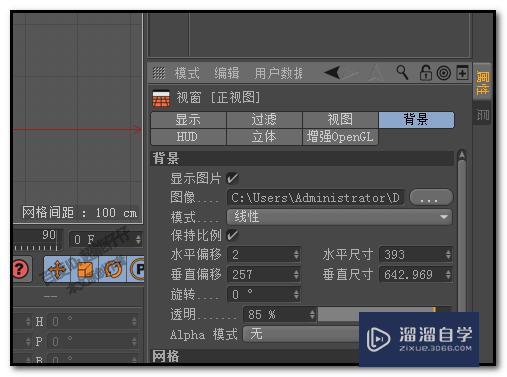Switch to the 显示 tab
The image size is (507, 377).
[x=188, y=120]
